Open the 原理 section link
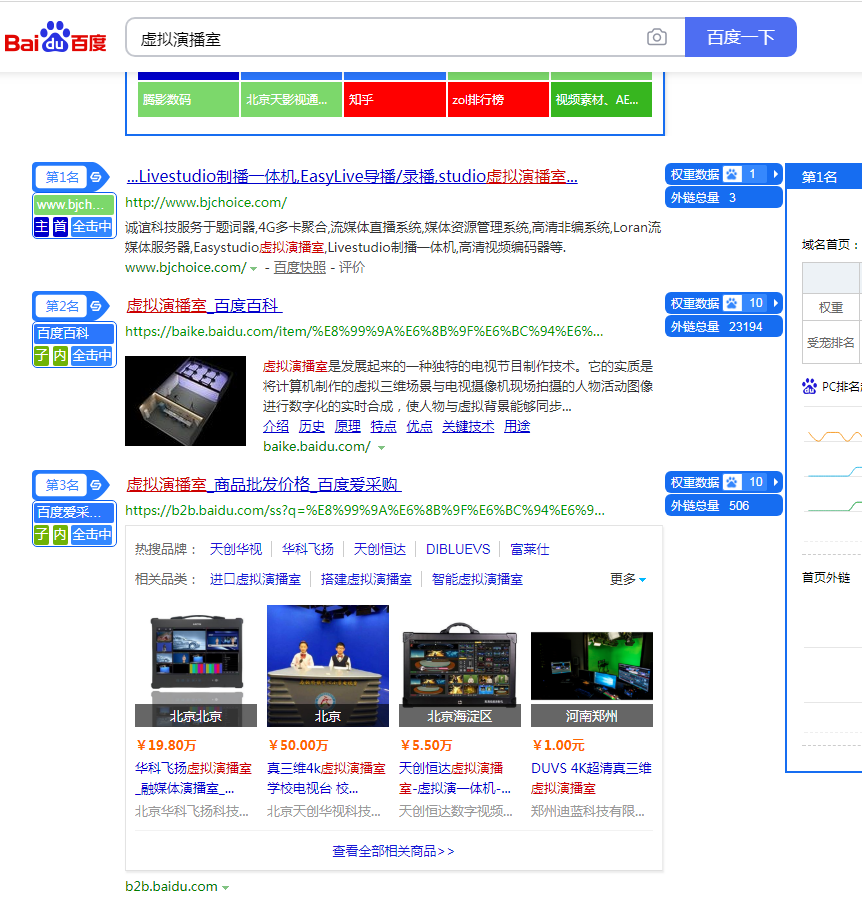 pyautogui.click(x=348, y=426)
